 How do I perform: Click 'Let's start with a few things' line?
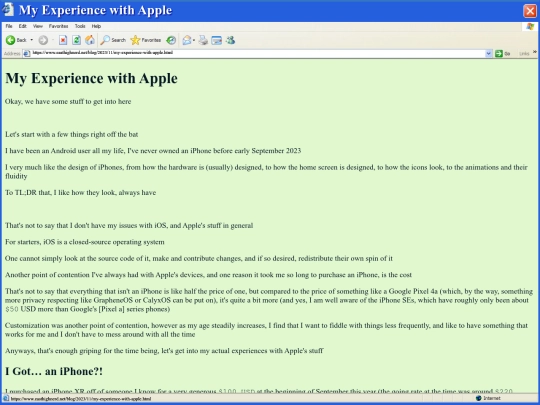click(x=71, y=134)
